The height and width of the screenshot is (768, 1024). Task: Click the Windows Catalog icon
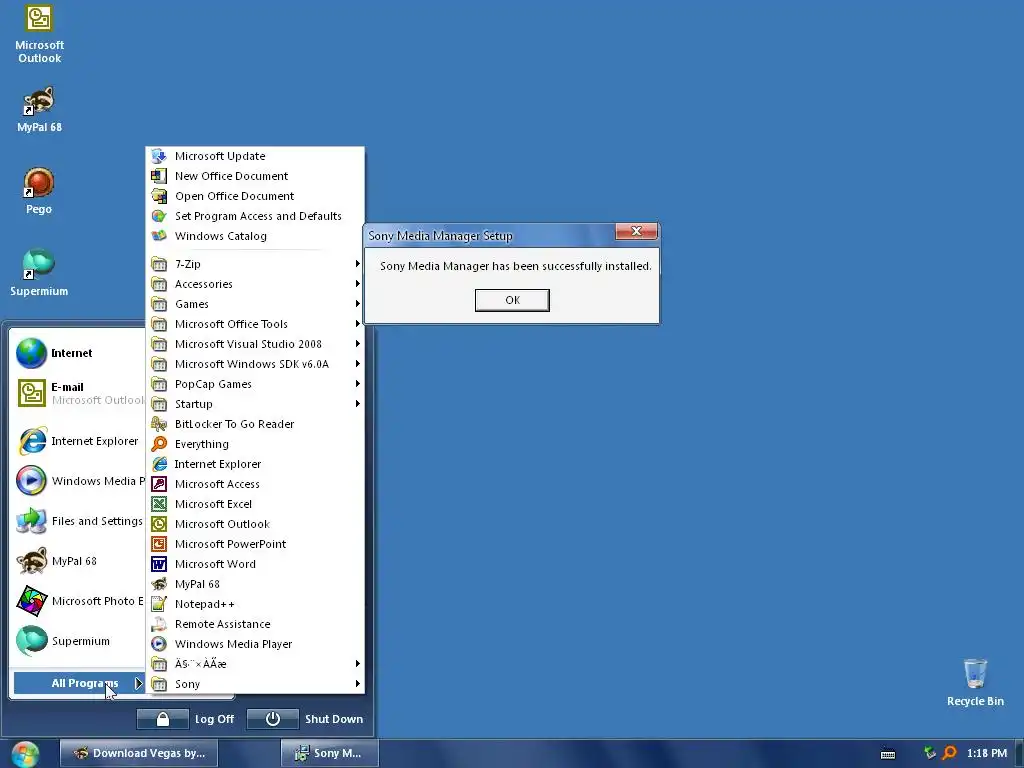pyautogui.click(x=159, y=236)
